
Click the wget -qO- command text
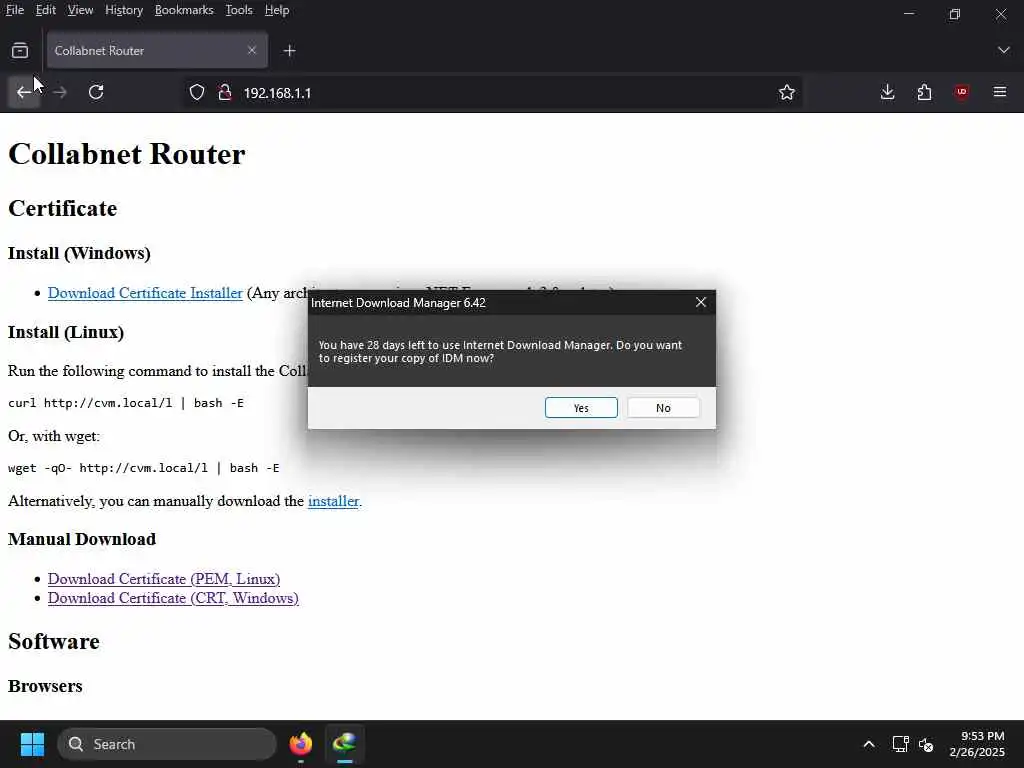coord(144,468)
